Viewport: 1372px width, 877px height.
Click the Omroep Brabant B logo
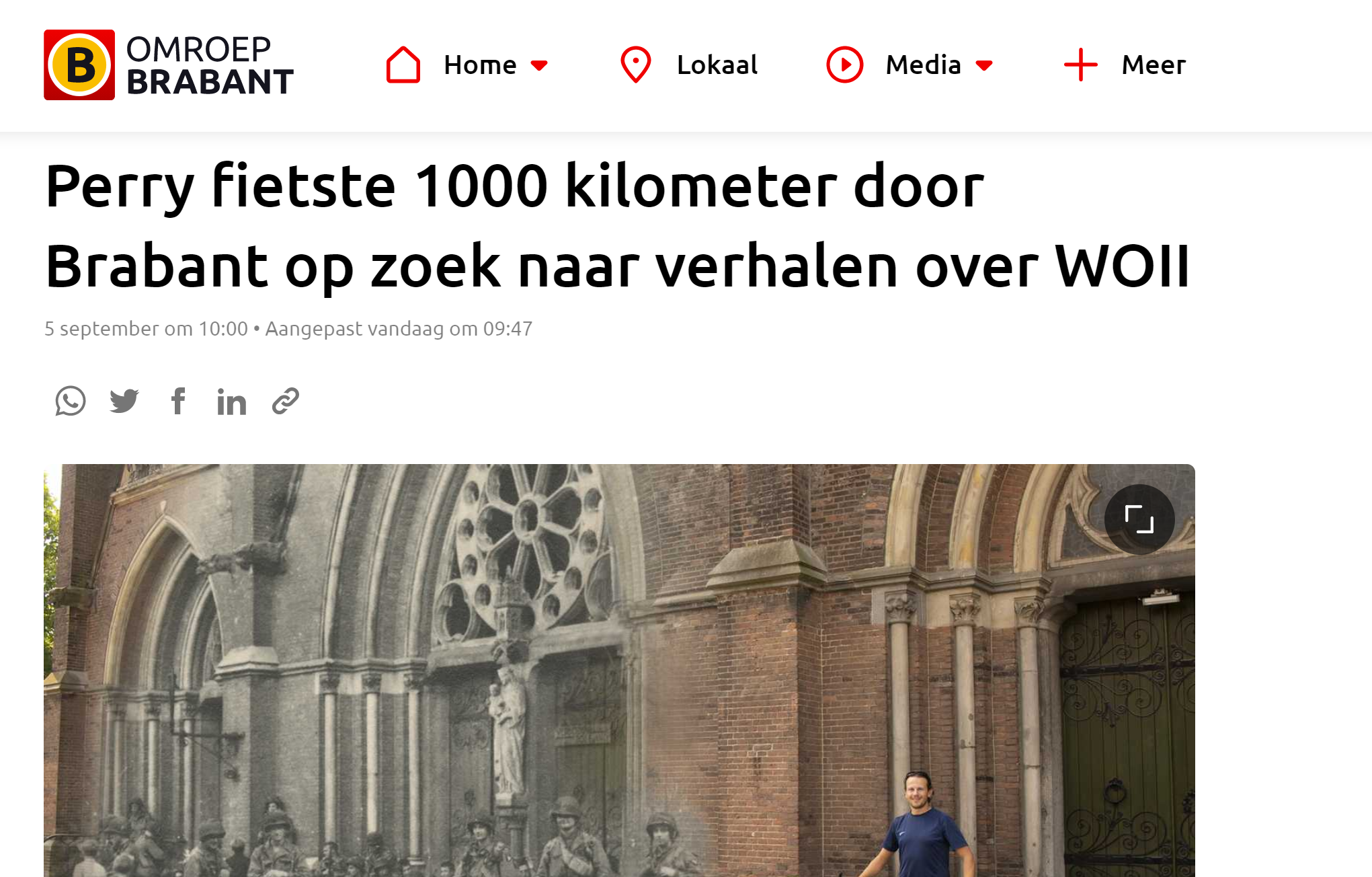point(79,65)
